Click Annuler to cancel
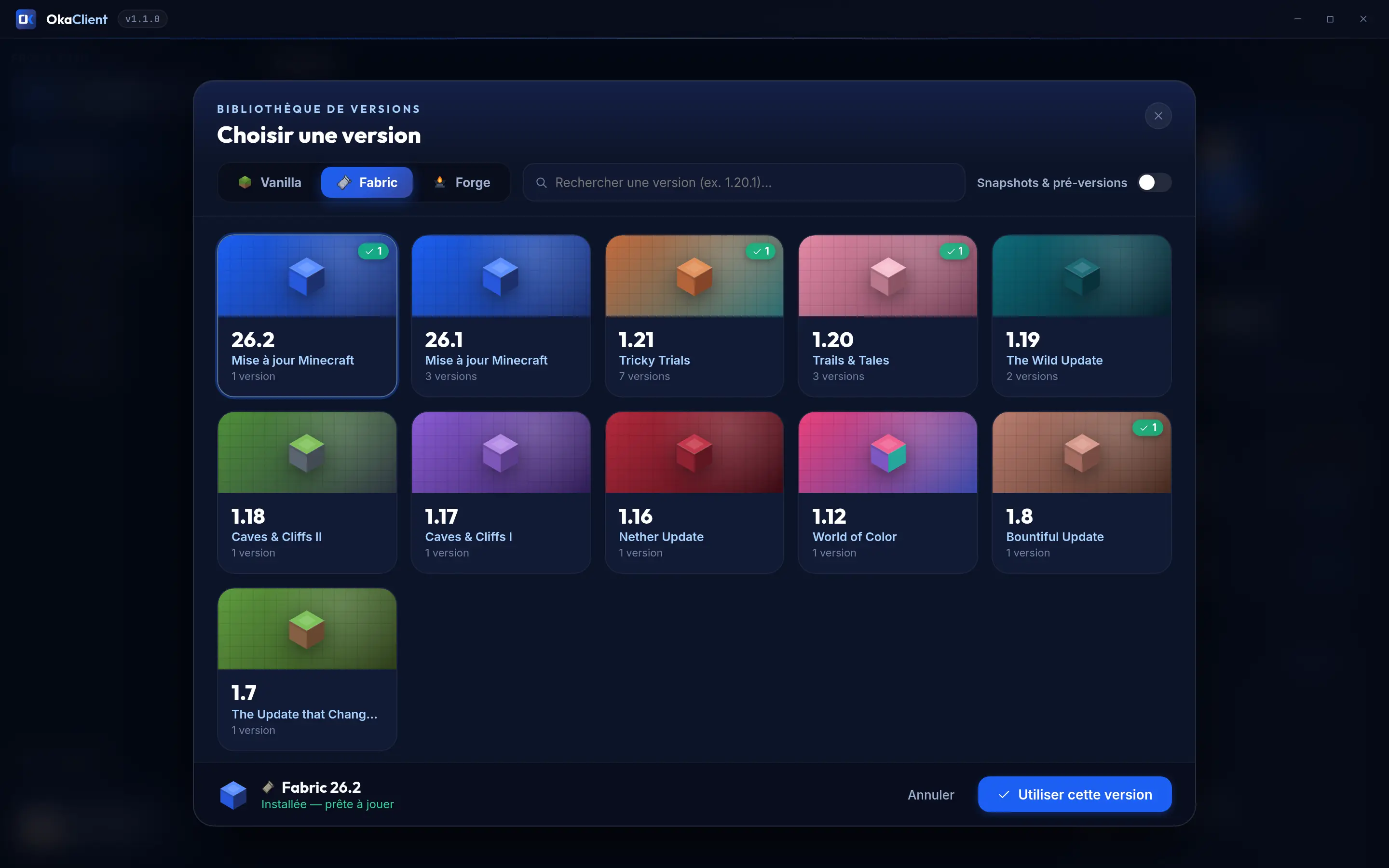The image size is (1389, 868). (930, 795)
